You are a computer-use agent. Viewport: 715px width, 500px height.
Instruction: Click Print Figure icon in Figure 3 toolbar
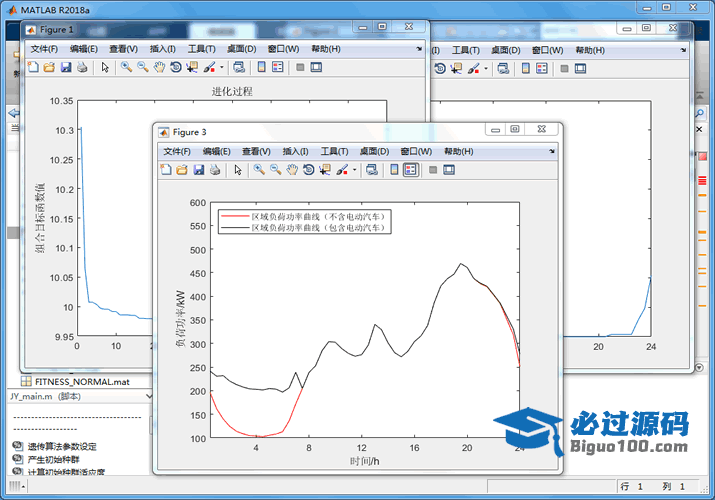click(215, 170)
